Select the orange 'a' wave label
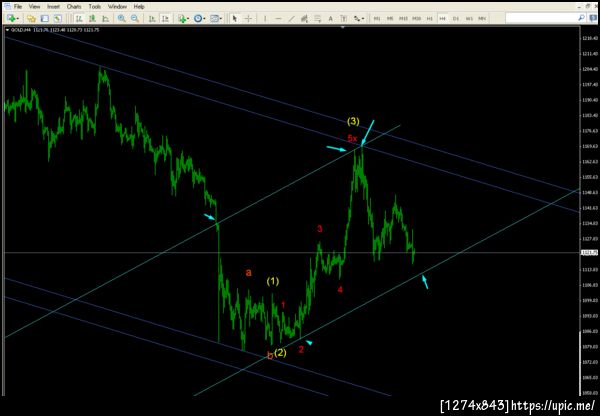600x416 pixels. pyautogui.click(x=248, y=272)
